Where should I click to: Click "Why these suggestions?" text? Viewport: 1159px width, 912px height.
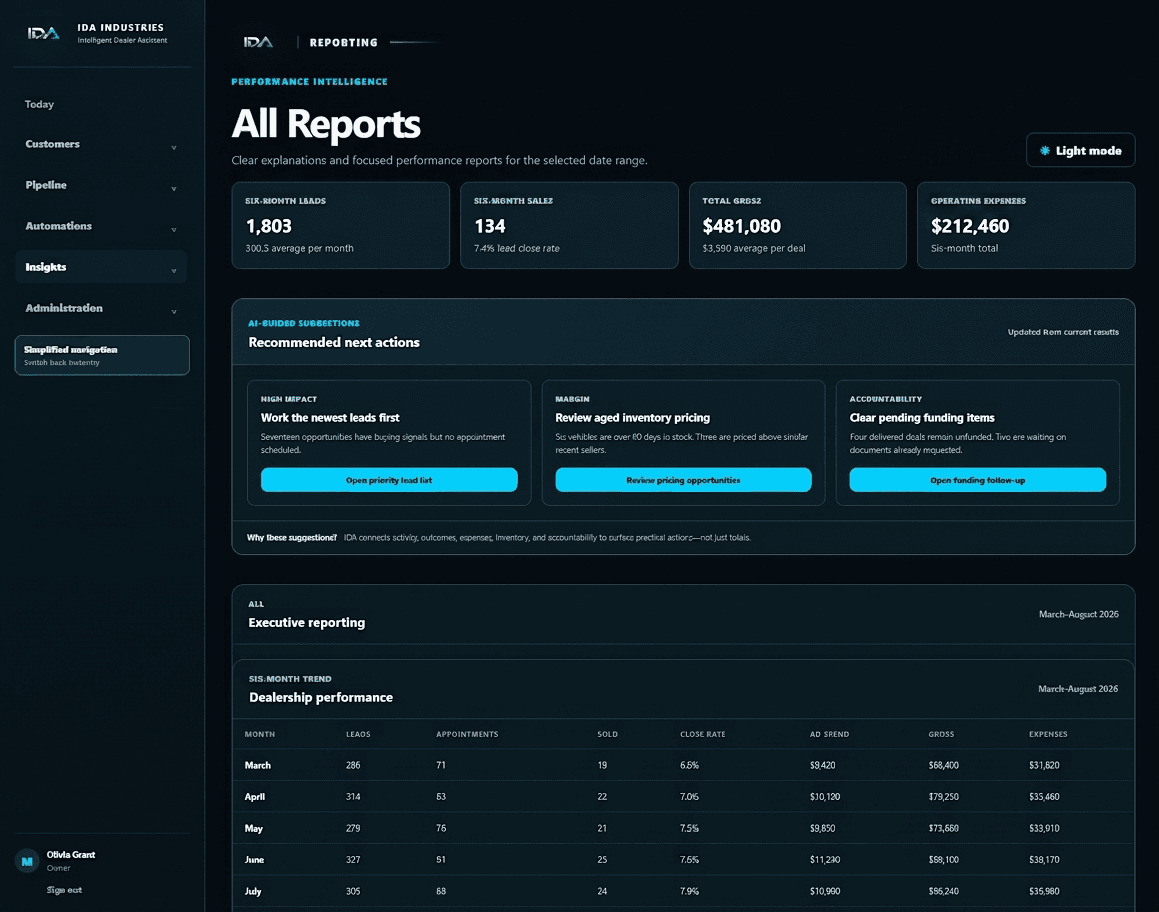(x=292, y=537)
